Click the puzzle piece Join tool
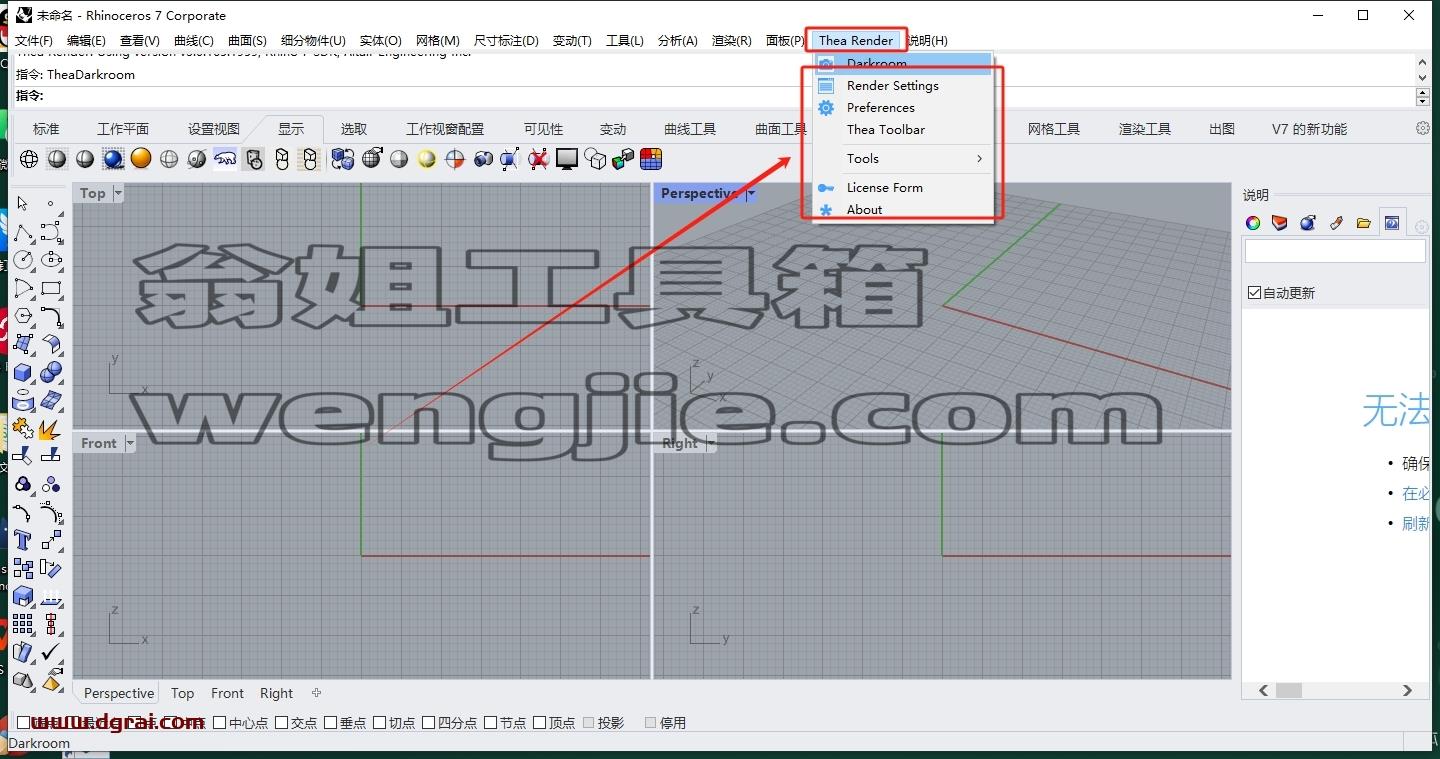 coord(23,429)
